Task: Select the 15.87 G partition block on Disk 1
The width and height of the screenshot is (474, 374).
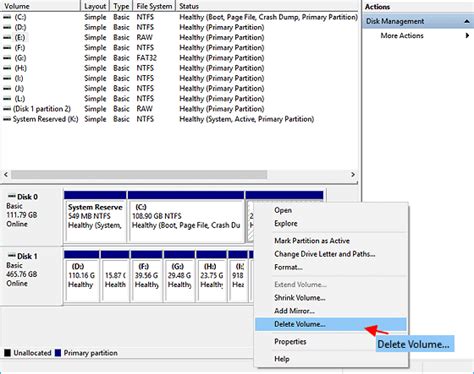Action: pos(115,276)
